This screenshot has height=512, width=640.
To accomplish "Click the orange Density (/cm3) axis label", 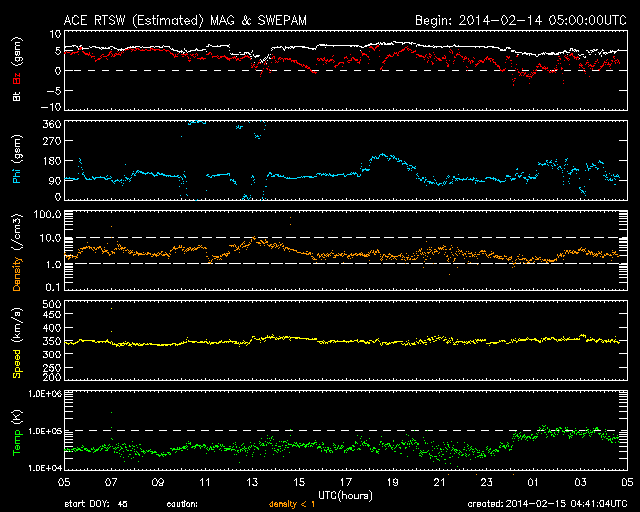I will pyautogui.click(x=17, y=252).
